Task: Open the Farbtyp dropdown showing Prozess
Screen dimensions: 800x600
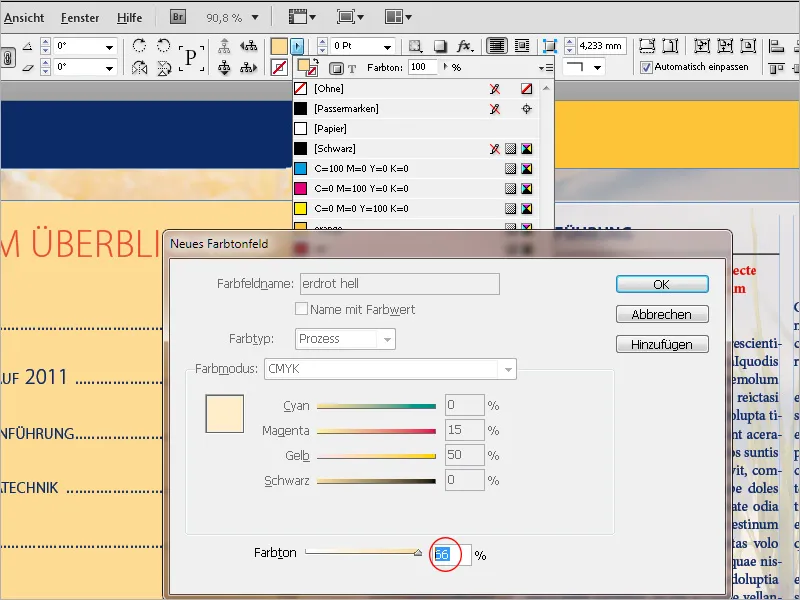Action: click(345, 339)
